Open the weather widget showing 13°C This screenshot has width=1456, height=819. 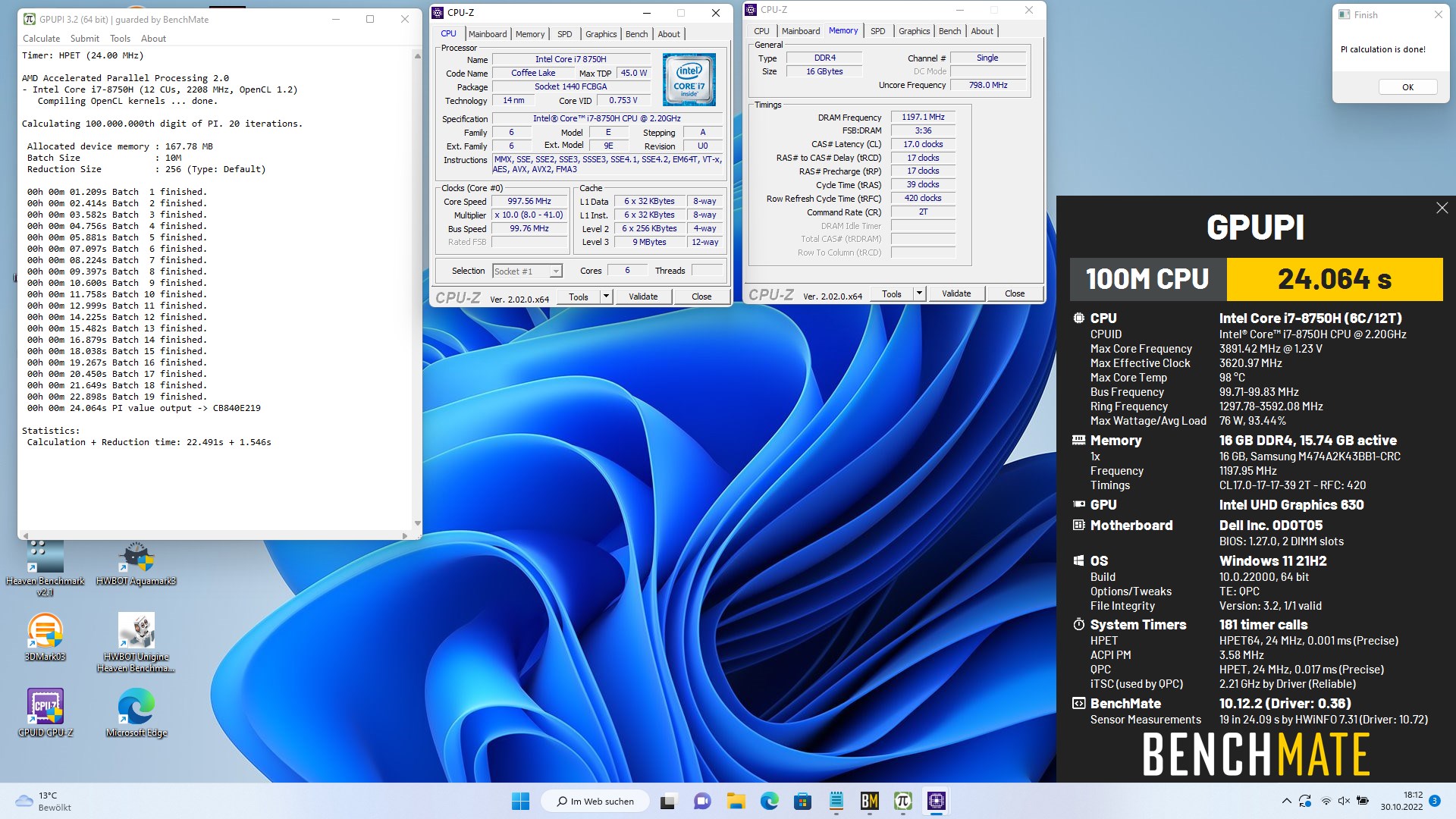pos(44,801)
